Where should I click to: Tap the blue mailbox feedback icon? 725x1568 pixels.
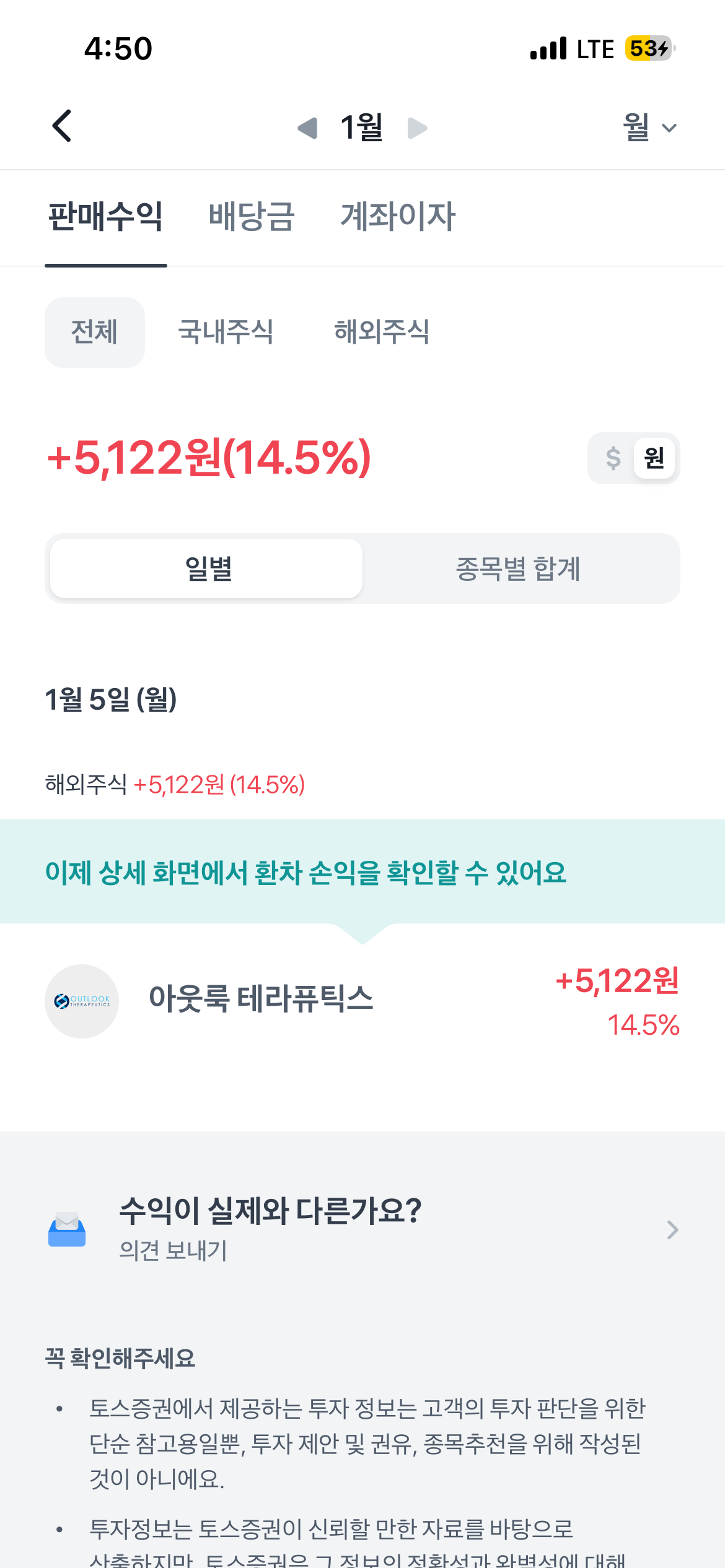click(x=67, y=1229)
